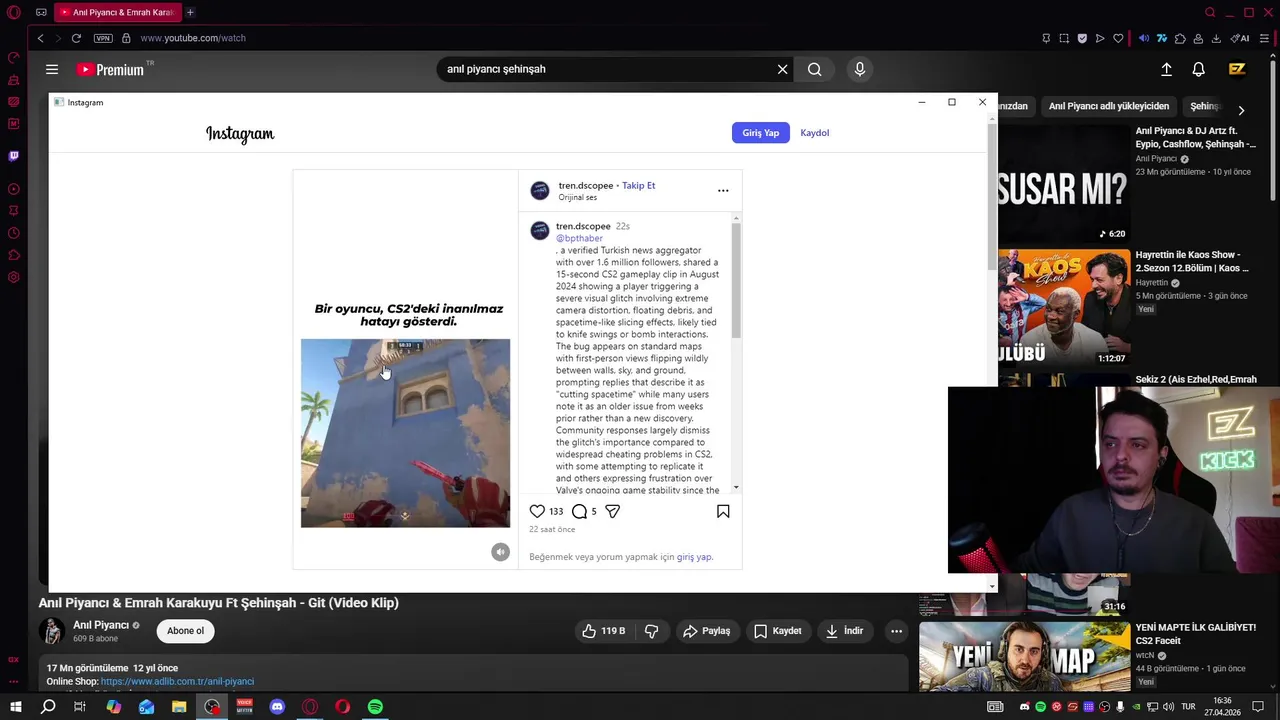Viewport: 1280px width, 720px height.
Task: Open Anıl Piyancı channel avatar
Action: point(52,631)
